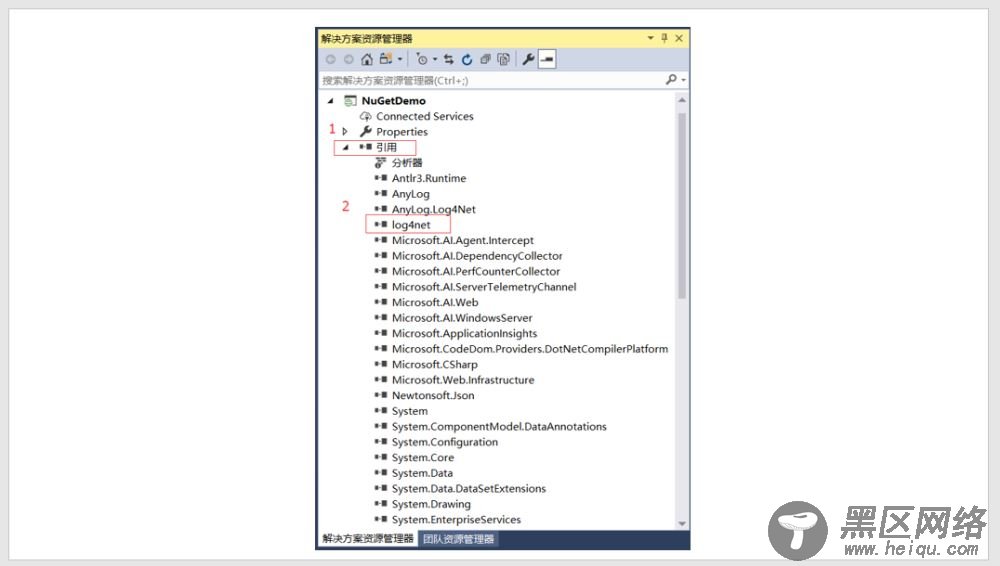Select System.EnterpriseServices reference
Image resolution: width=1000 pixels, height=566 pixels.
(456, 519)
